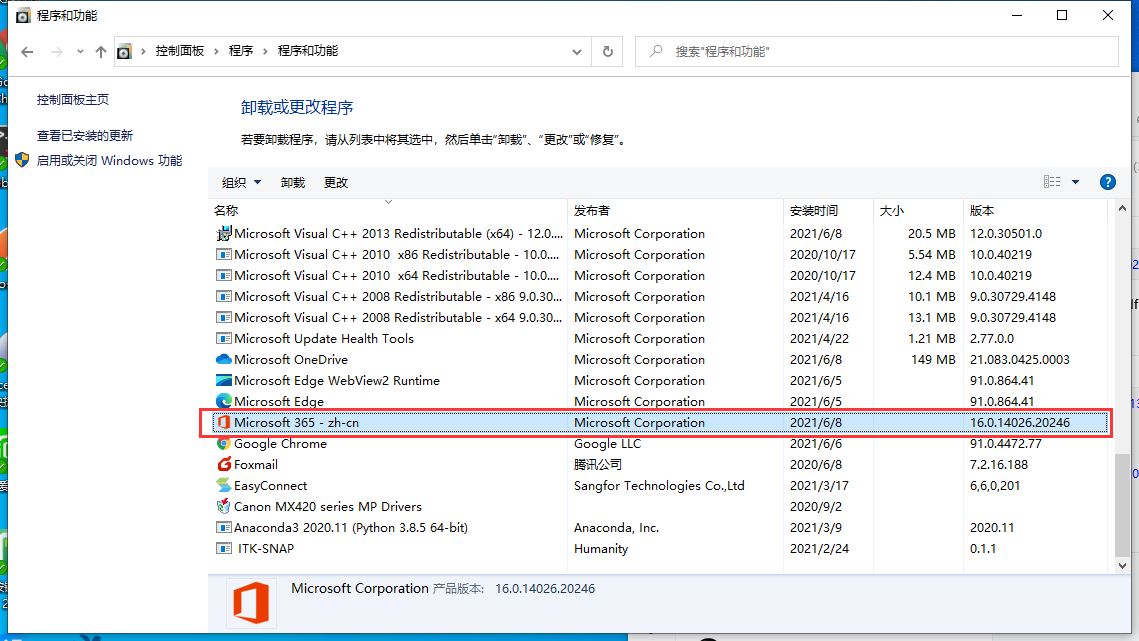Click the vertical scrollbar thumb
1139x641 pixels.
pyautogui.click(x=1122, y=505)
